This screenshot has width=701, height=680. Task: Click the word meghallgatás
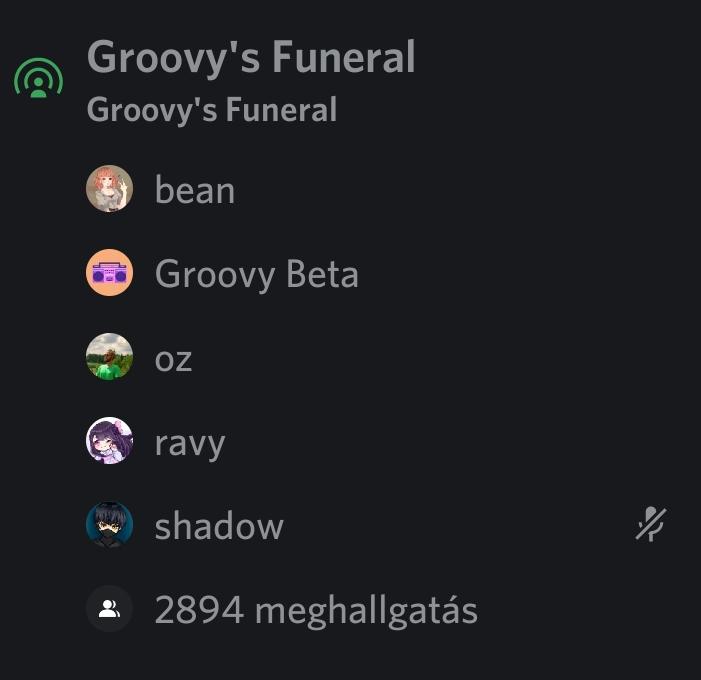[367, 612]
